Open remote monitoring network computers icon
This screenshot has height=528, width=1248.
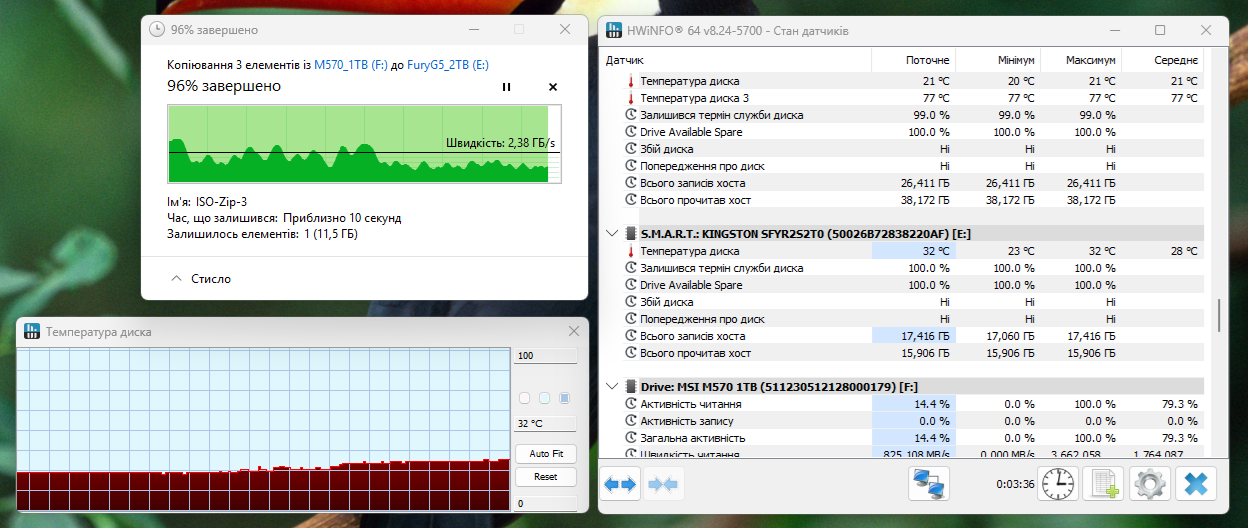pyautogui.click(x=929, y=485)
